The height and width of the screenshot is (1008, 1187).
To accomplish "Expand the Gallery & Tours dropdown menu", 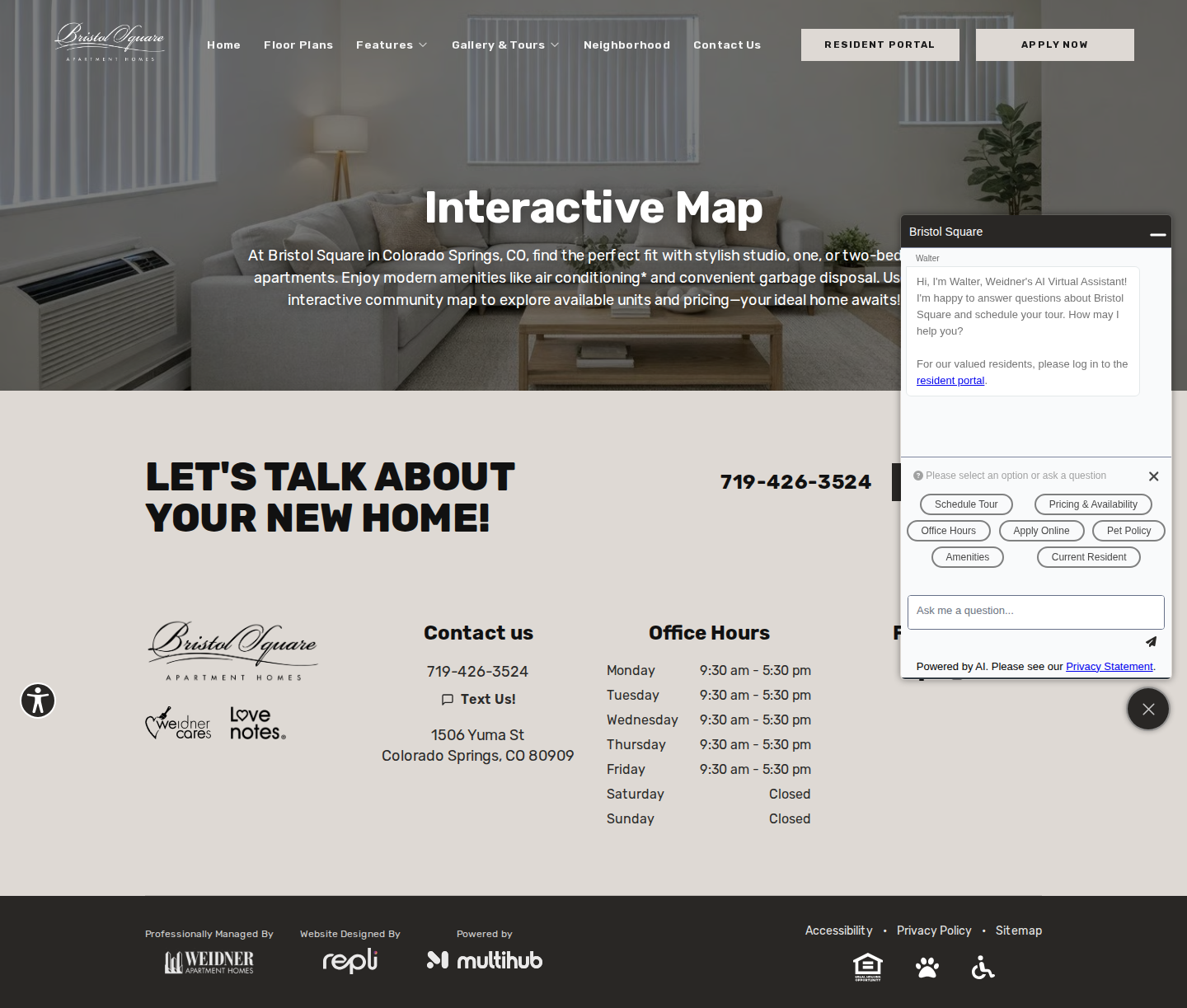I will pyautogui.click(x=505, y=45).
